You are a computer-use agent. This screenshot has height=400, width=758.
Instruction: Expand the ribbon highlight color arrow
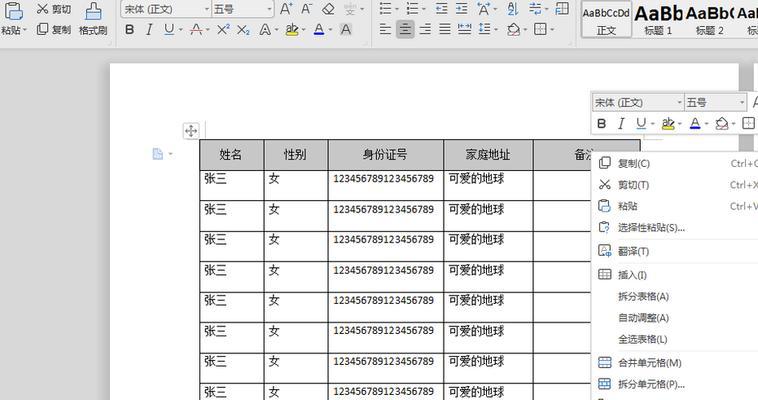[x=304, y=30]
